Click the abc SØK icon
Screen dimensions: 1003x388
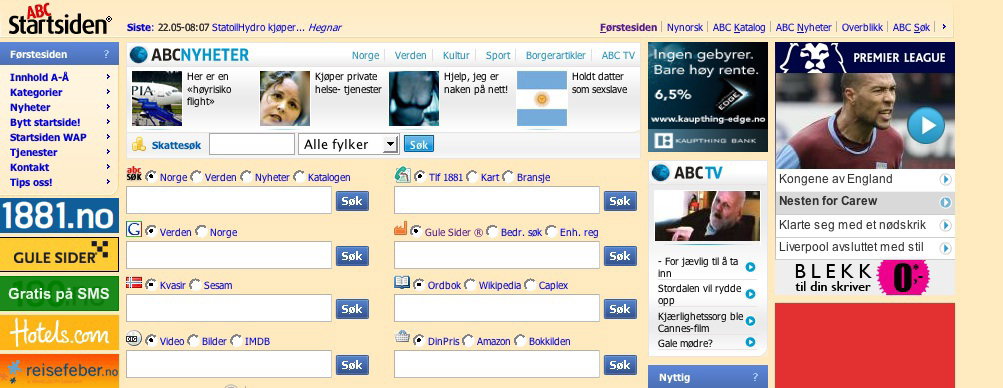[x=134, y=173]
